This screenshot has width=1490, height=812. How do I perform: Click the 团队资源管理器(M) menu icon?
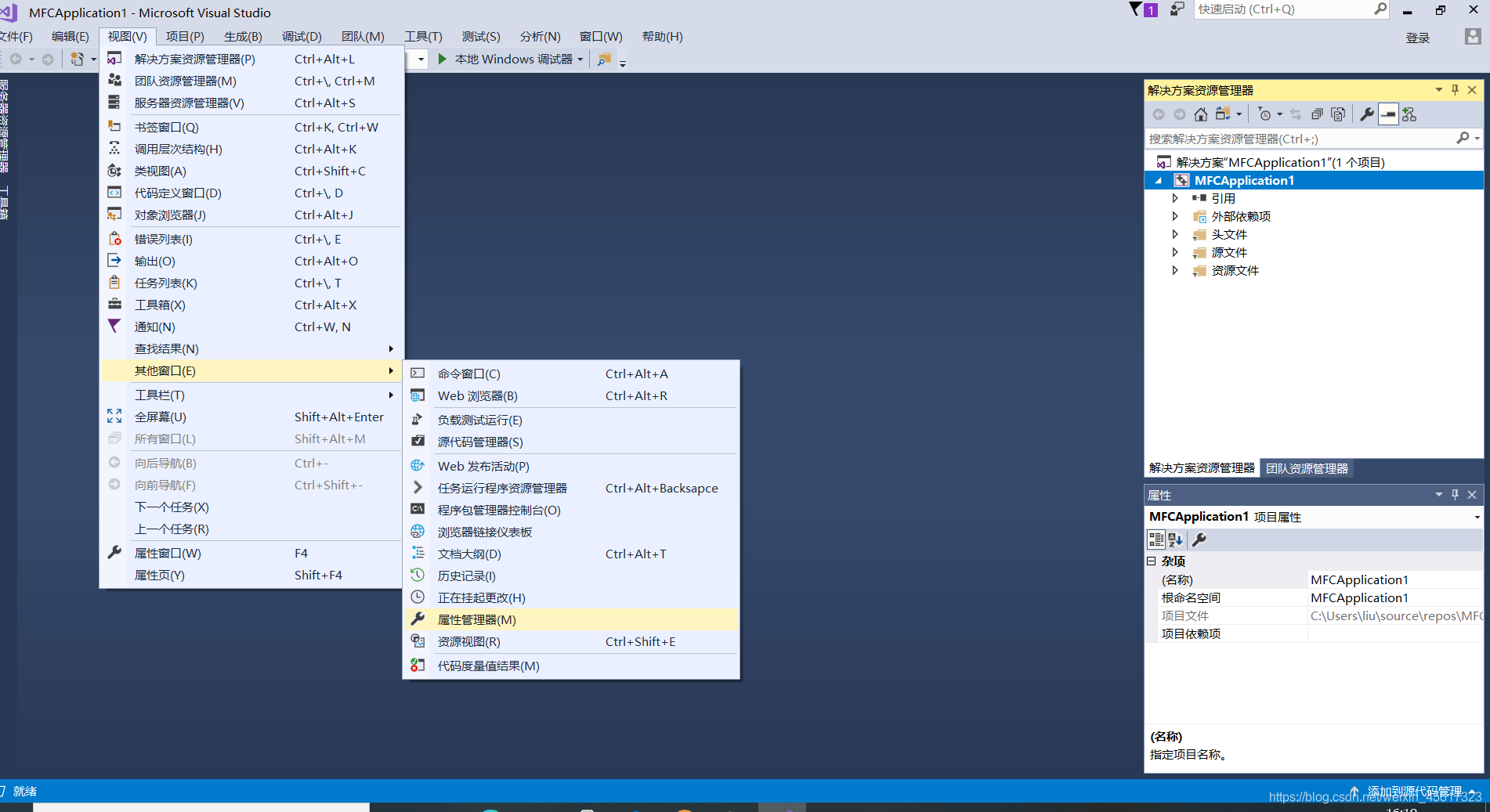point(114,81)
